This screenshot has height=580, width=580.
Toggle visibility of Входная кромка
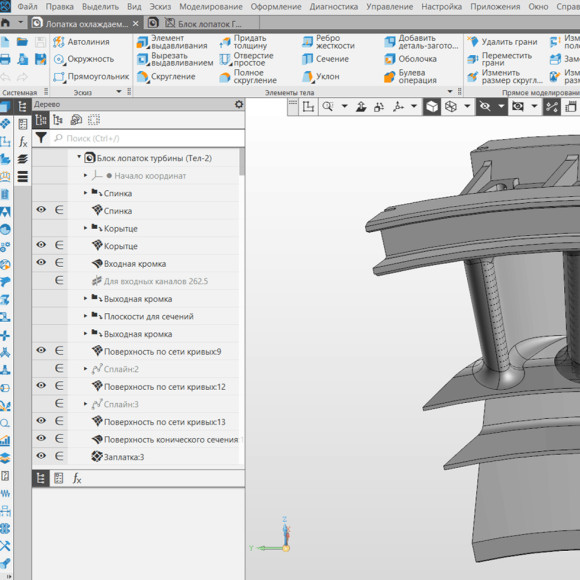[41, 263]
